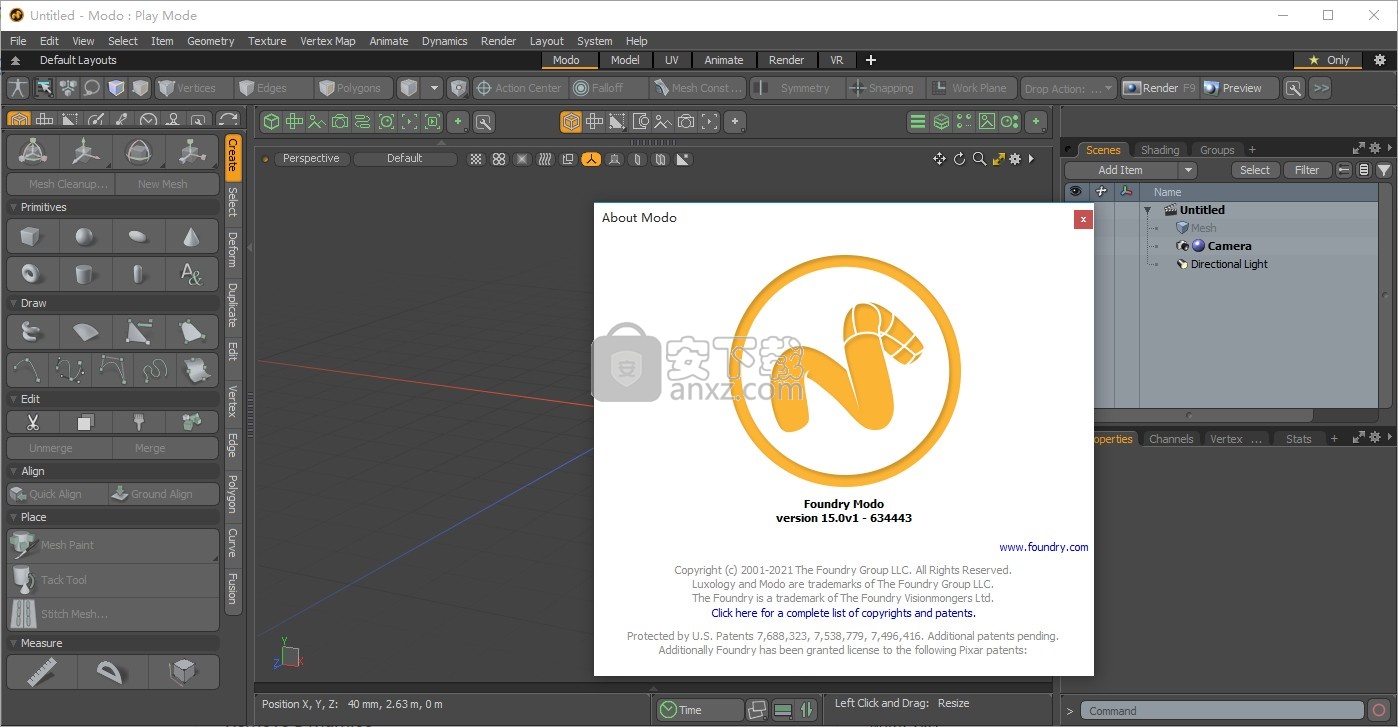Image resolution: width=1398 pixels, height=727 pixels.
Task: Select the Cube primitive tool
Action: [x=32, y=237]
